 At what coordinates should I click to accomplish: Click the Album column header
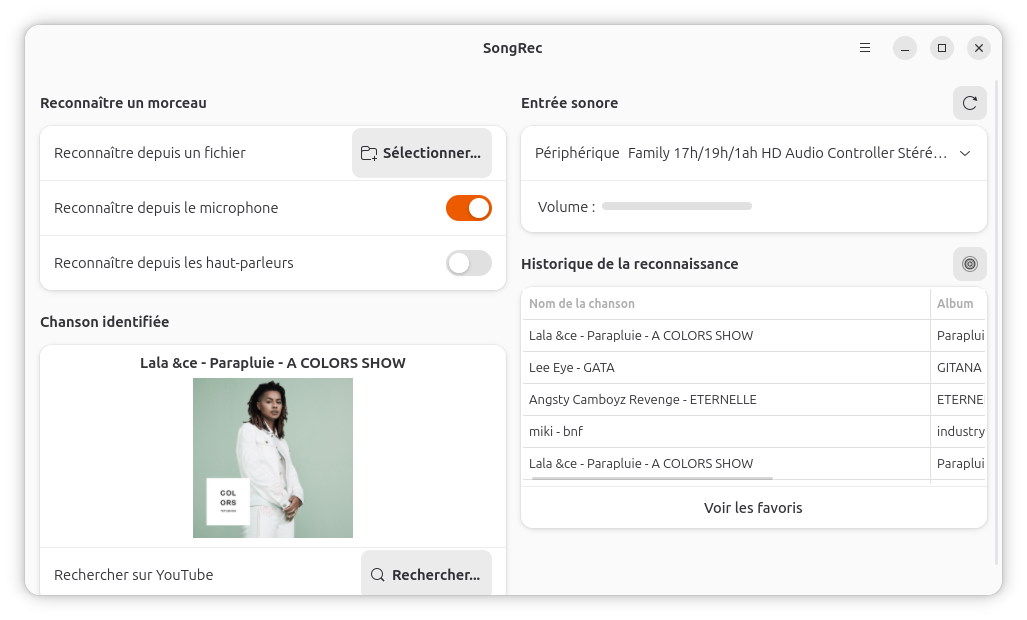click(x=955, y=304)
